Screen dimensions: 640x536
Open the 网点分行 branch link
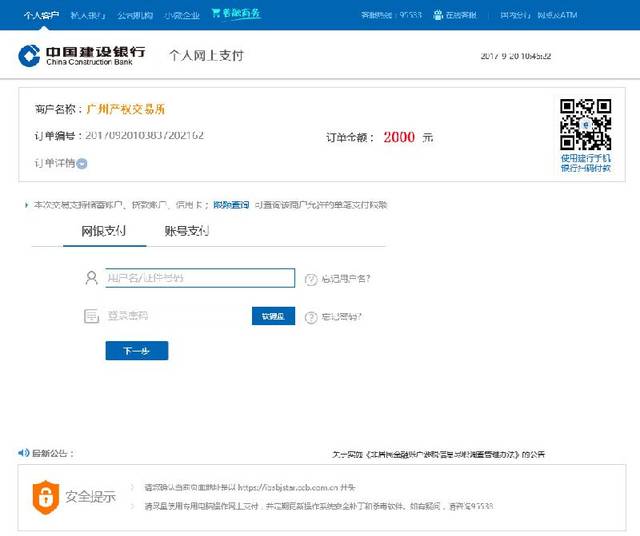[515, 15]
